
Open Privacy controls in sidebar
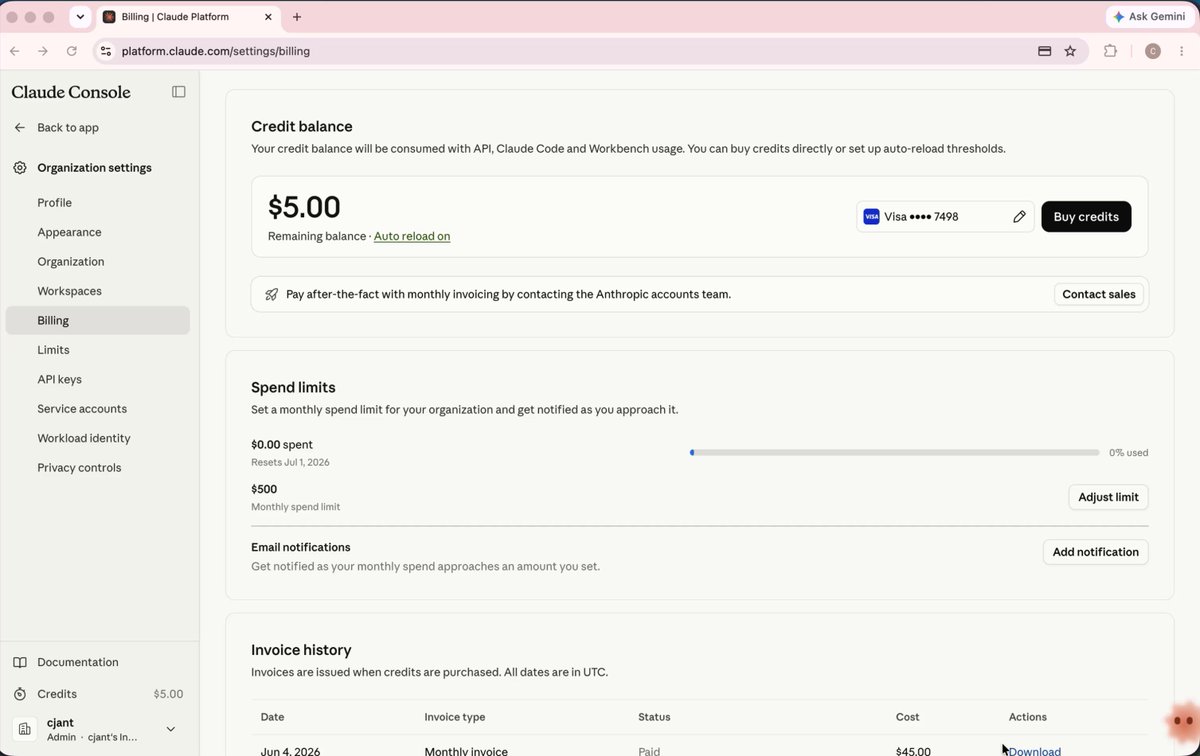(x=97, y=468)
